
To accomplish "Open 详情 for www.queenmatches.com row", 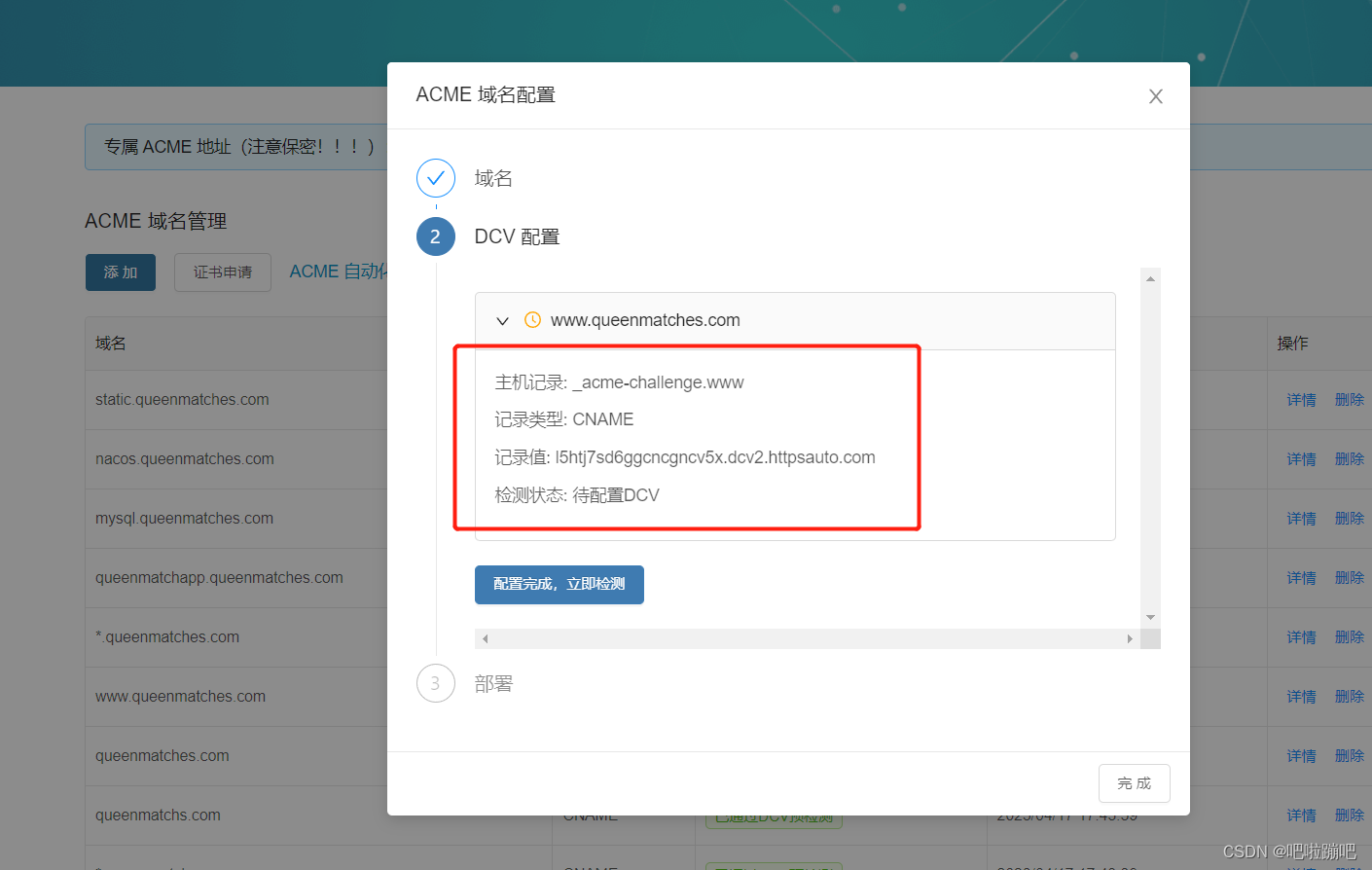I will tap(1301, 696).
